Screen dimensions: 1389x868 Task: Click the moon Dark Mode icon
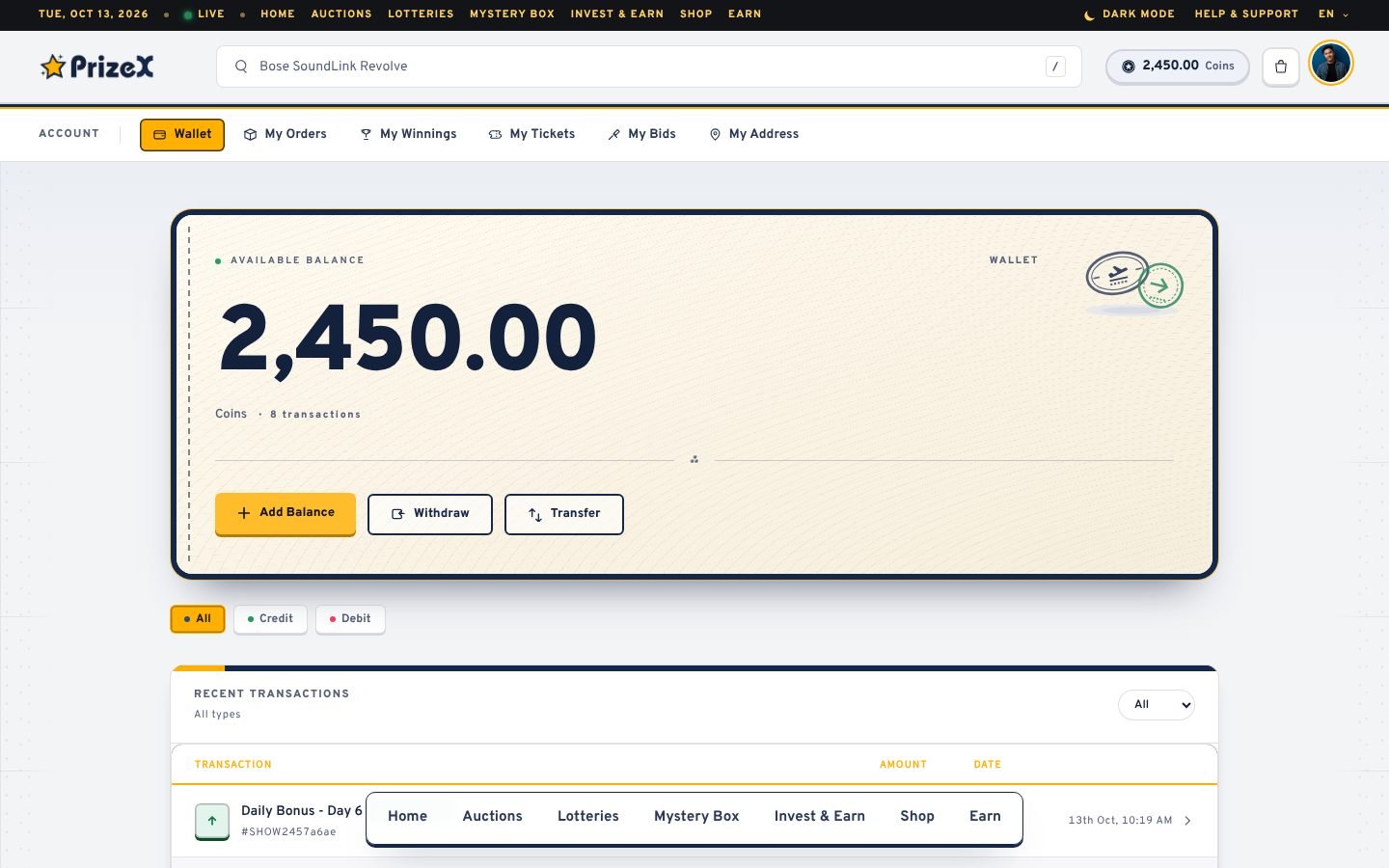[1089, 14]
